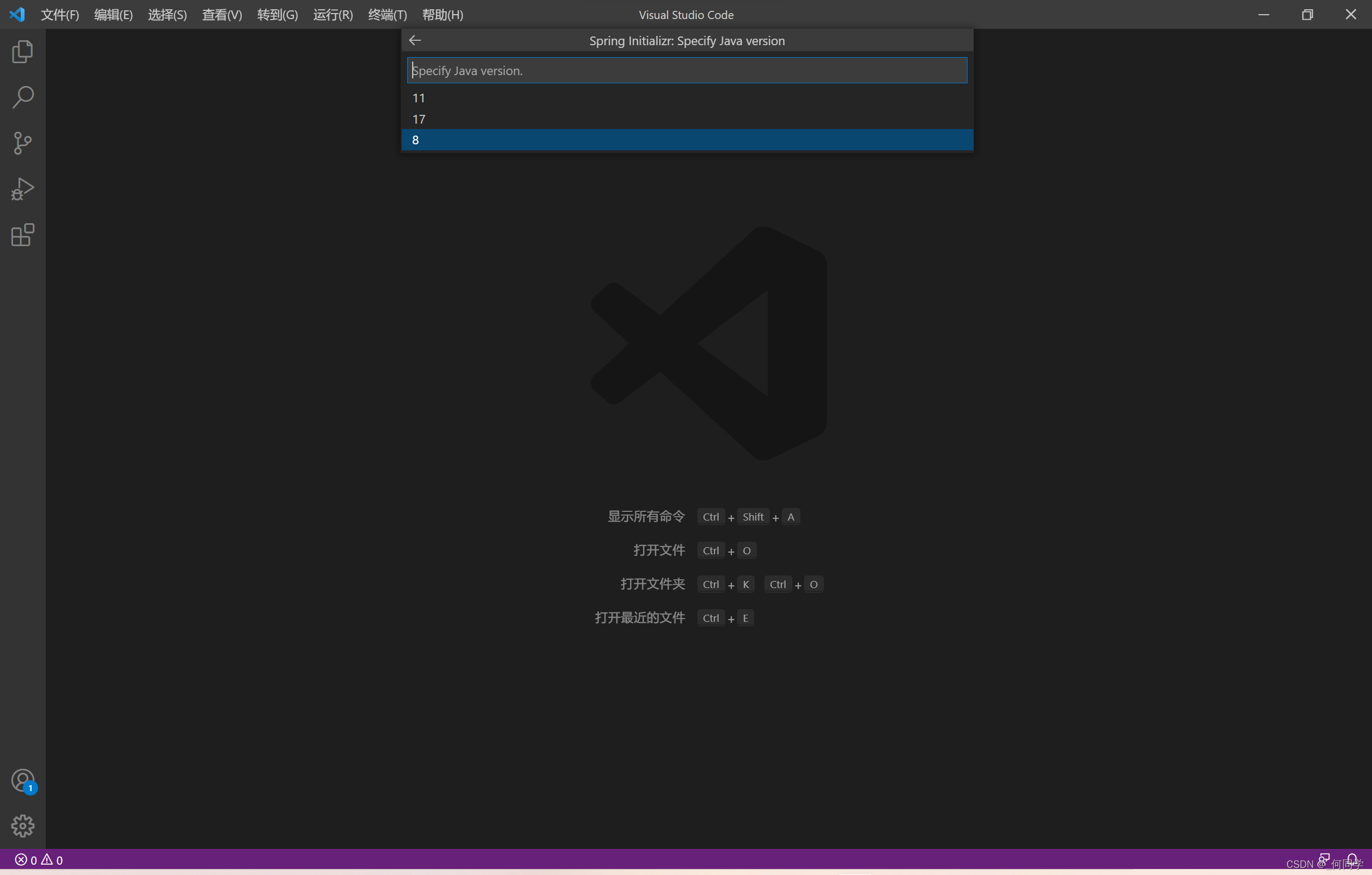Viewport: 1372px width, 875px height.
Task: Open the 查看(V) menu
Action: [x=222, y=15]
